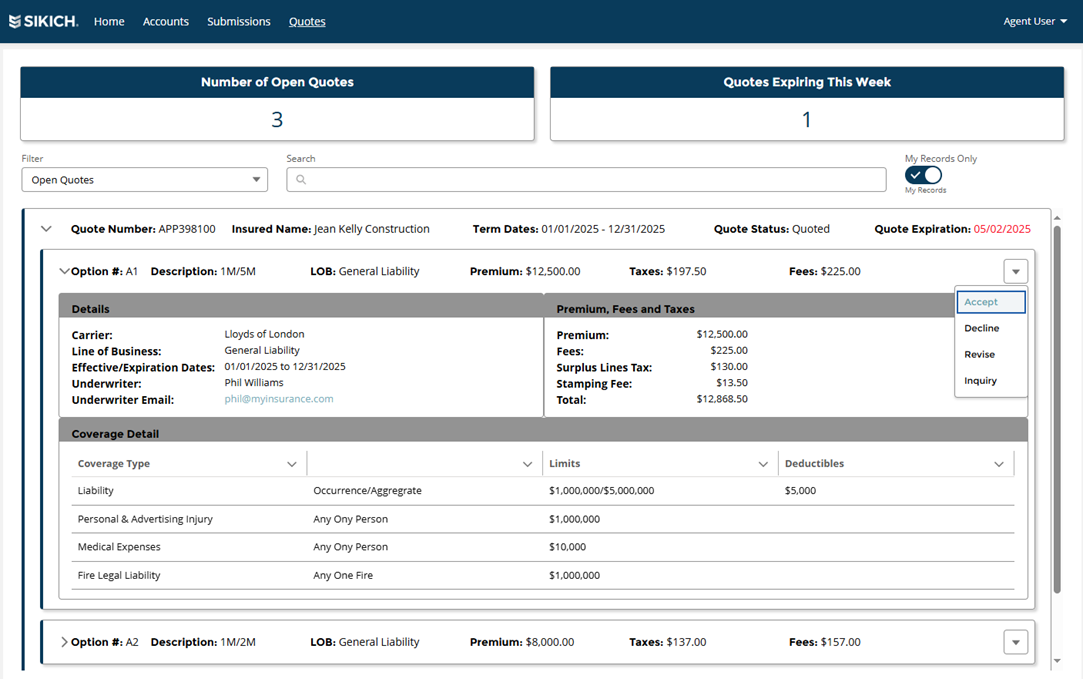
Task: Click the search magnifier icon
Action: point(301,180)
